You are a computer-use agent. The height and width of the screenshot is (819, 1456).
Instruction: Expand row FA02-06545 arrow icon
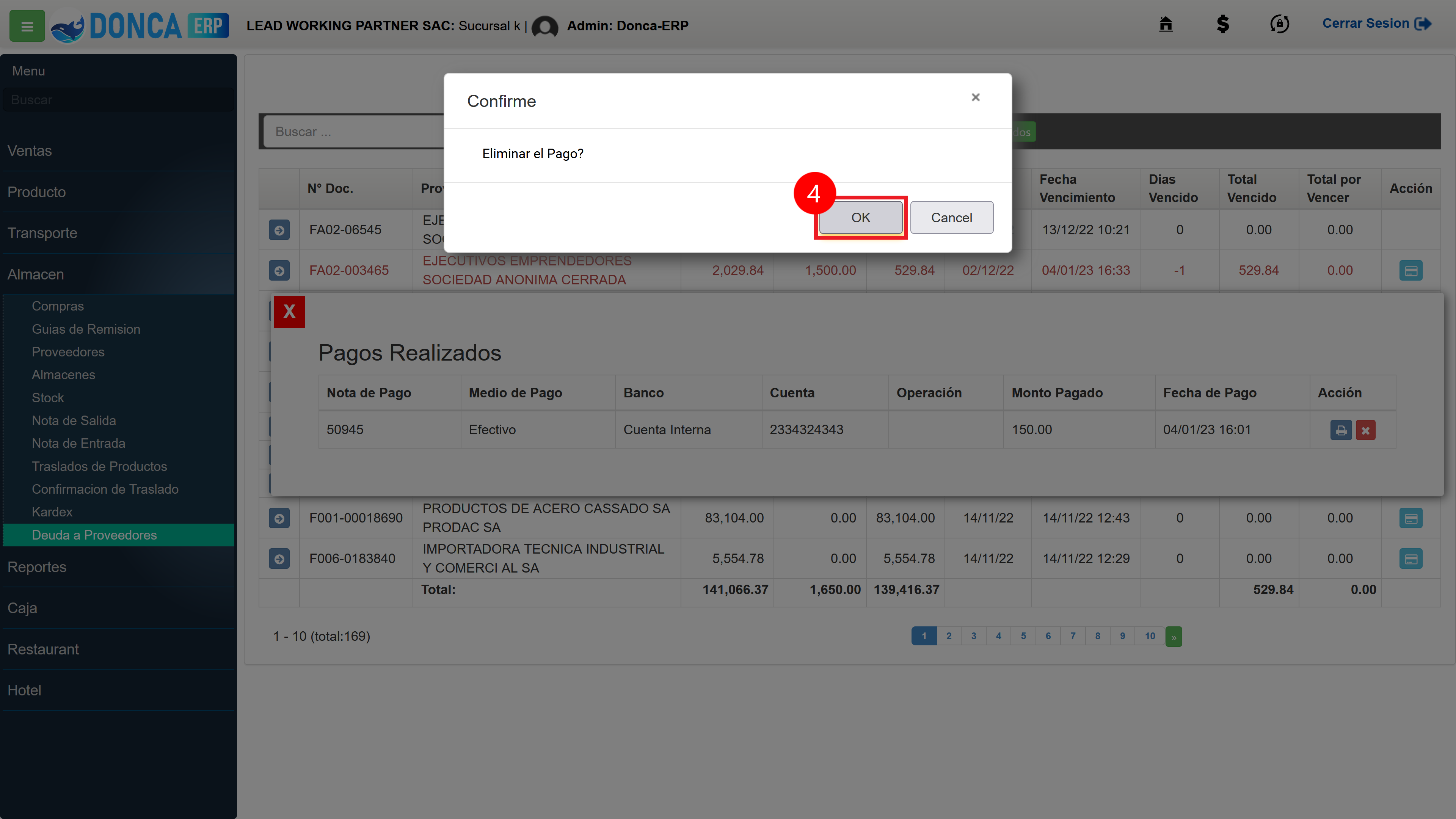279,230
